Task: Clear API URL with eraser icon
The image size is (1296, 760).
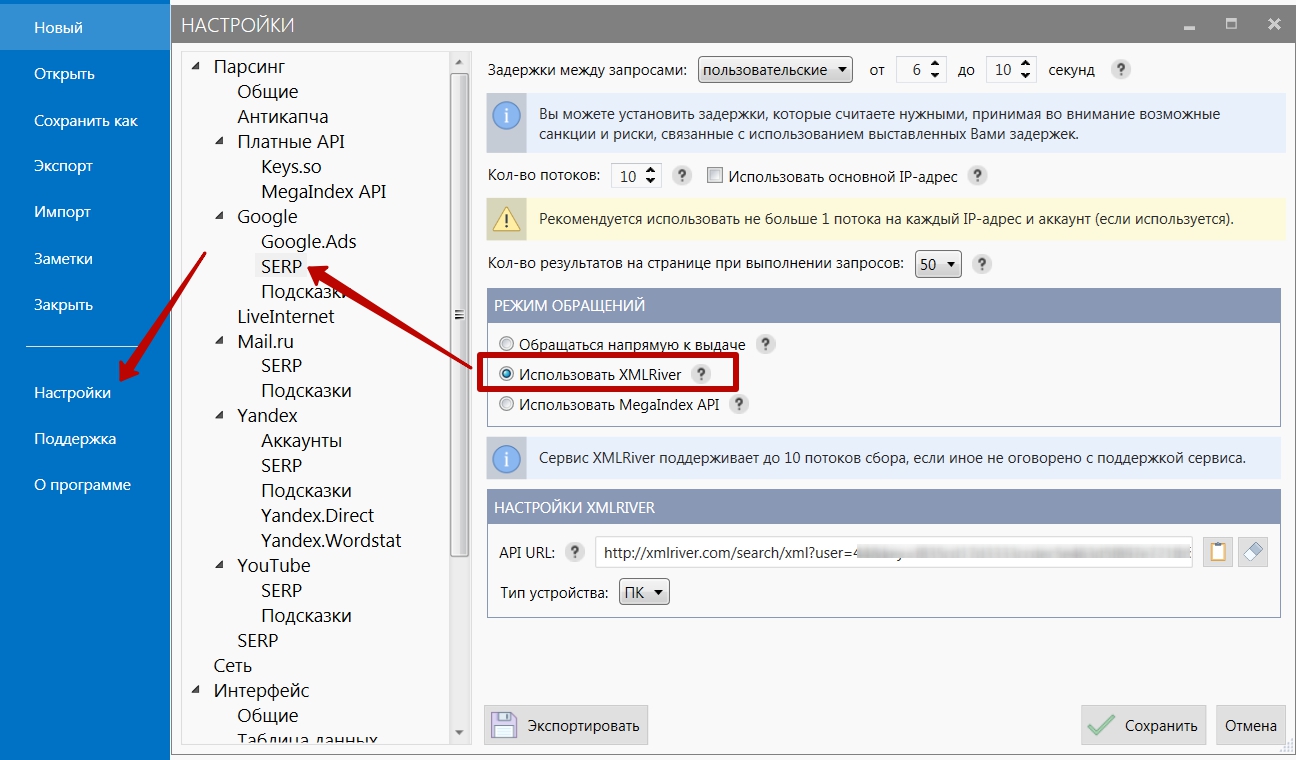Action: (x=1253, y=552)
